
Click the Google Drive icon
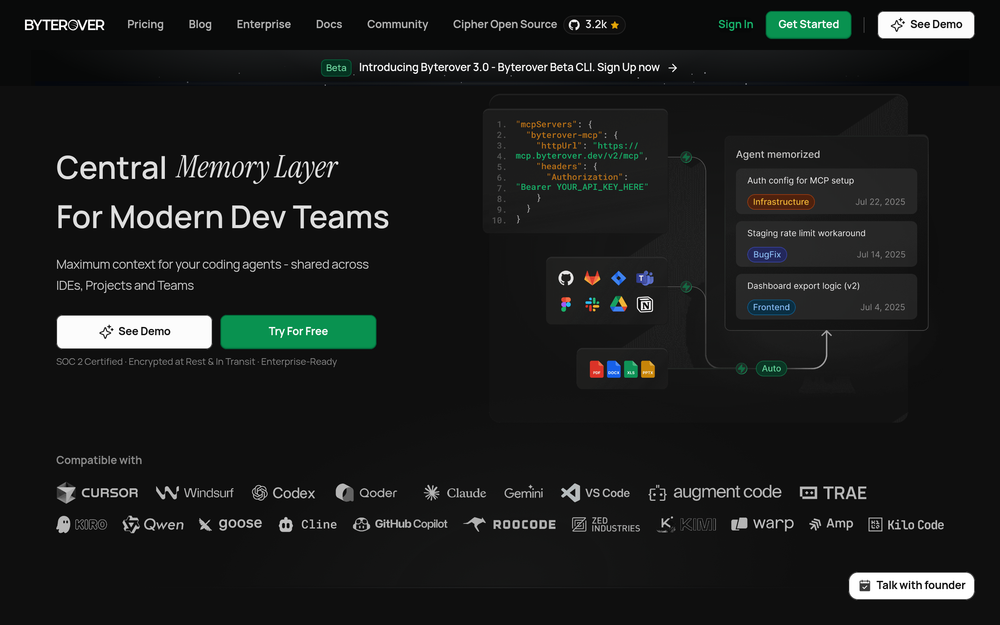pyautogui.click(x=619, y=305)
